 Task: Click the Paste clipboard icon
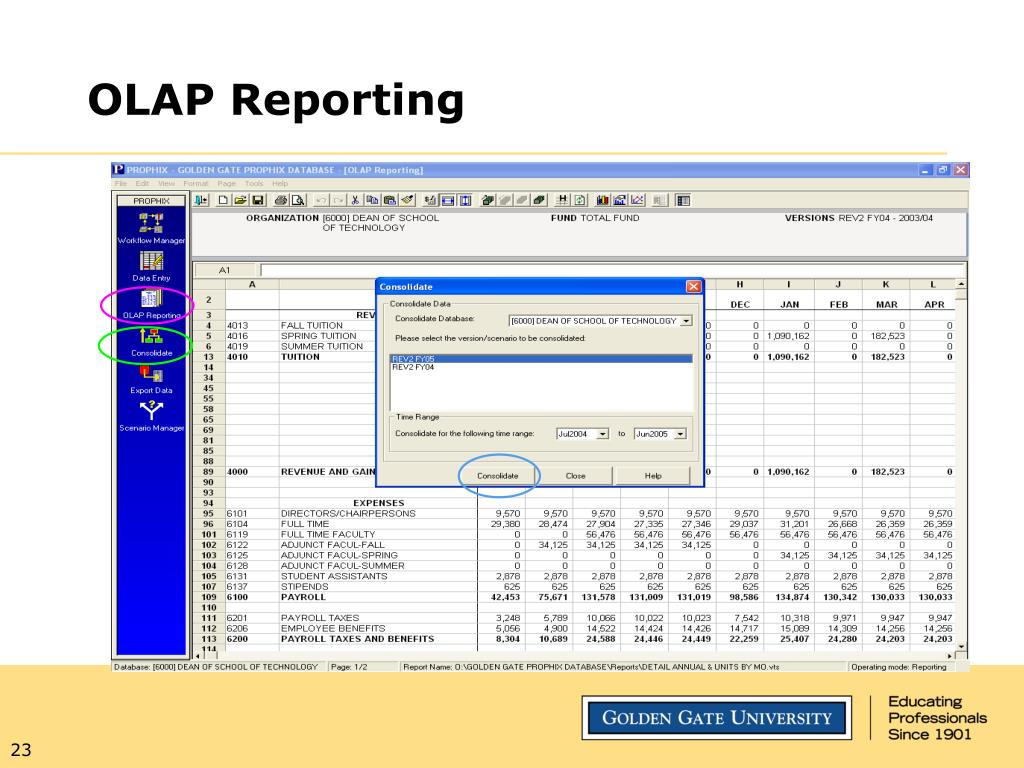(390, 200)
